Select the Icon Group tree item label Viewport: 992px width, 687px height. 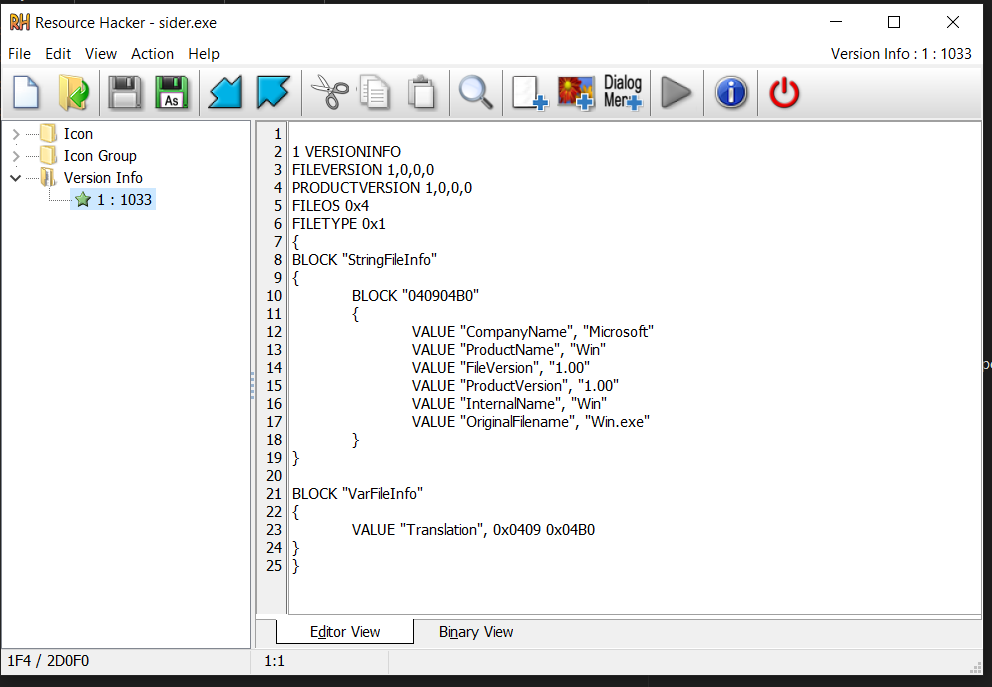(x=100, y=156)
